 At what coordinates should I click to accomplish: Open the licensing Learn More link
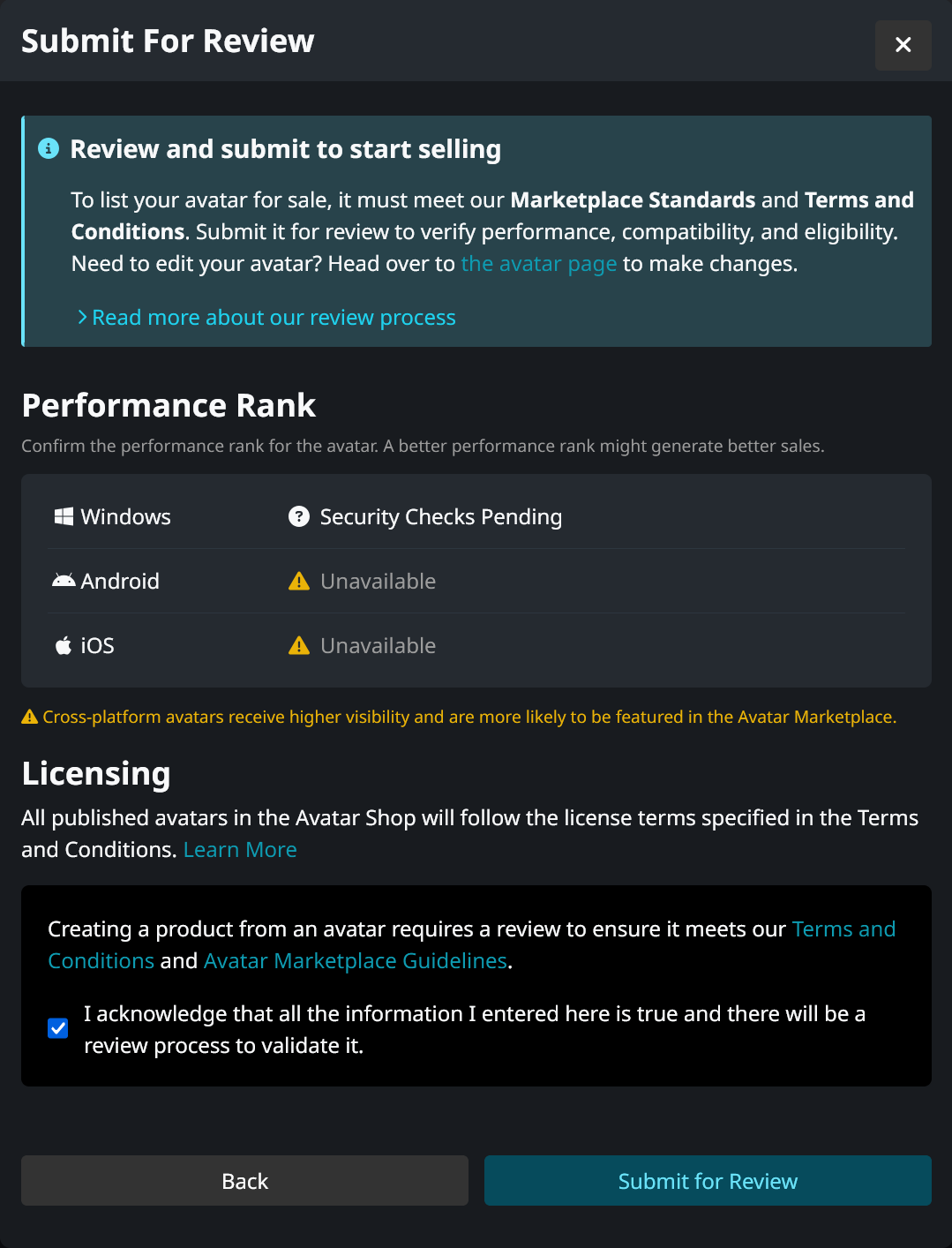pyautogui.click(x=240, y=850)
